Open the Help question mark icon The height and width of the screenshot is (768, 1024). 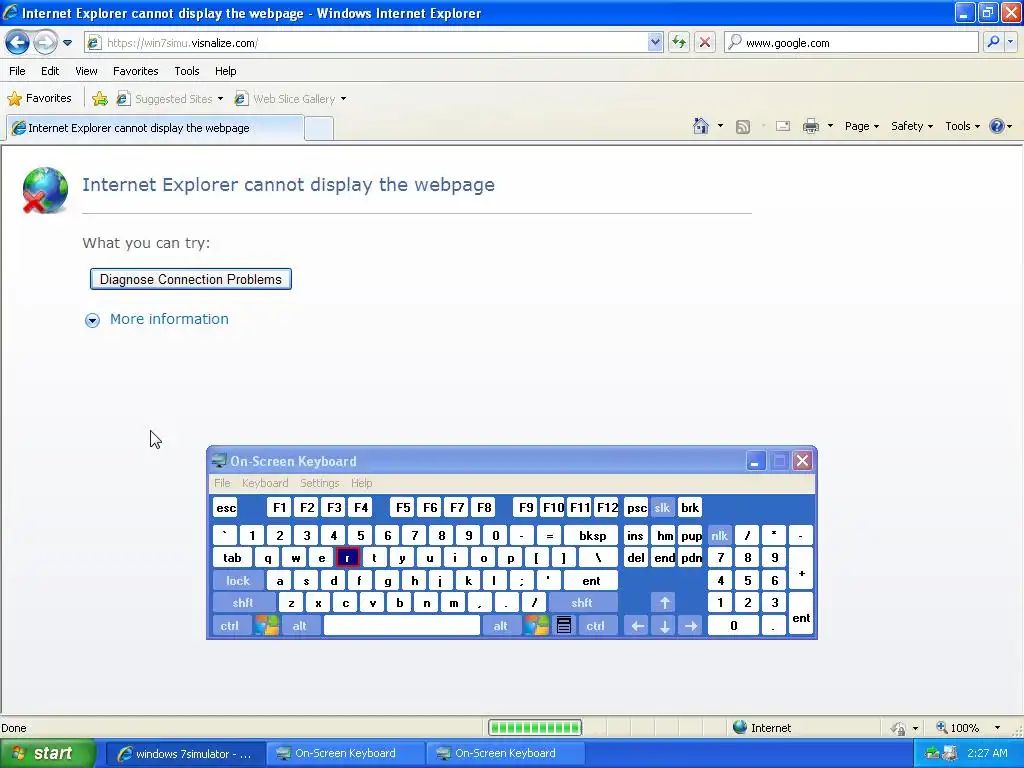tap(997, 126)
